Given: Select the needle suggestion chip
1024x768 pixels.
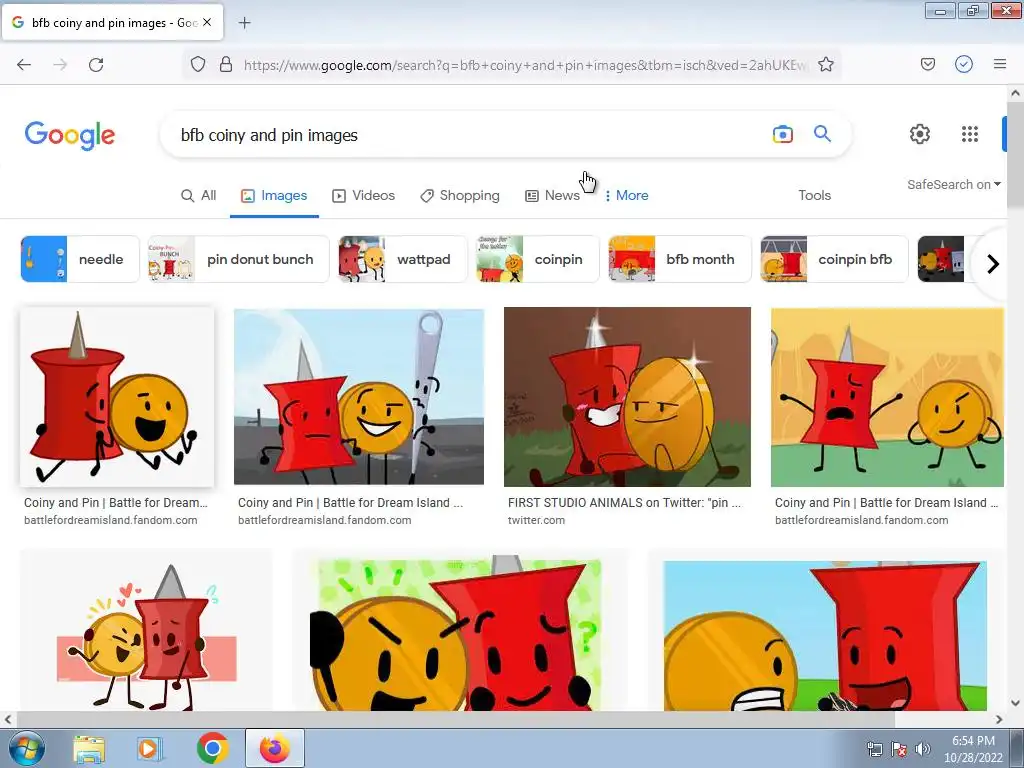Looking at the screenshot, I should coord(80,259).
